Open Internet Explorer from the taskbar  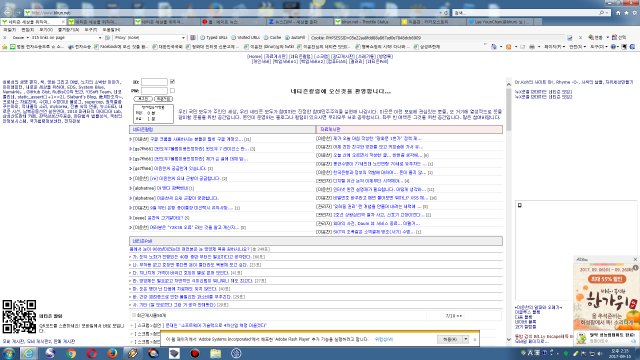(x=29, y=353)
